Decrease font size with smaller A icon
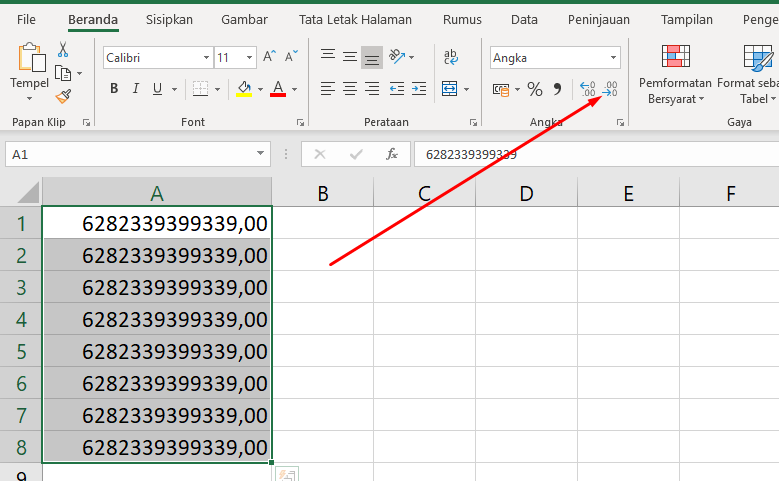 click(x=291, y=57)
